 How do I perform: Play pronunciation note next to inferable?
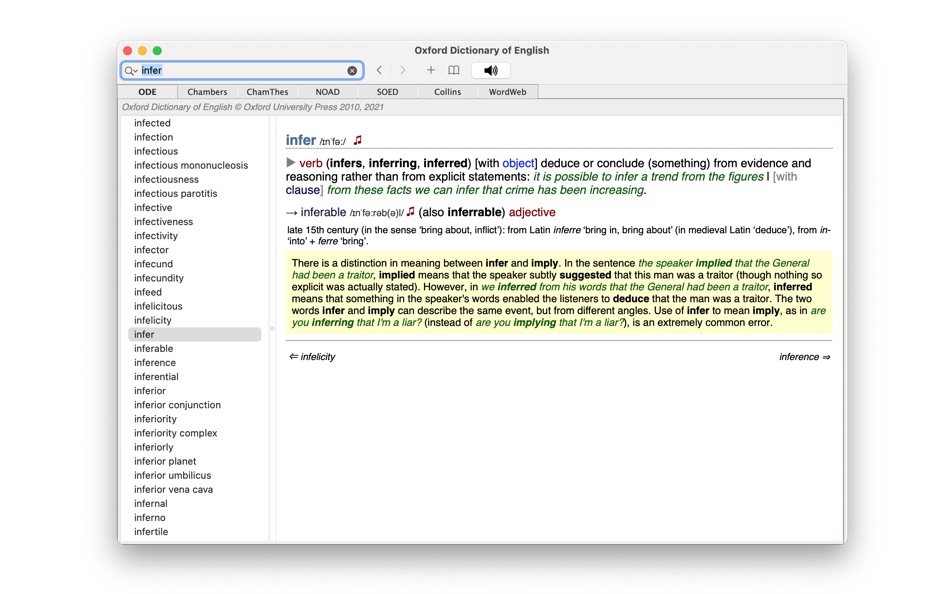coord(410,212)
